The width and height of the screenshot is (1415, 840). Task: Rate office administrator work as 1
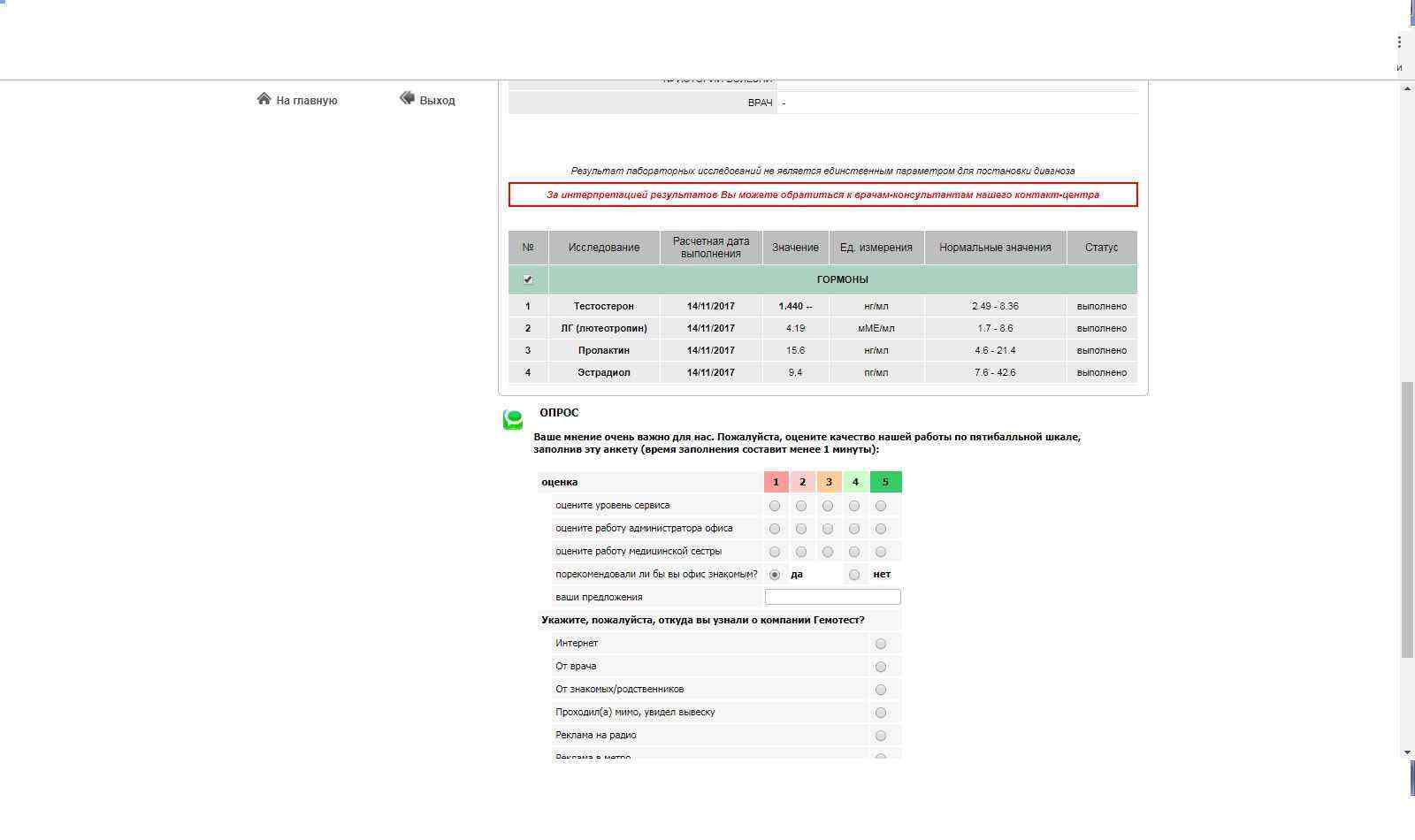click(775, 529)
